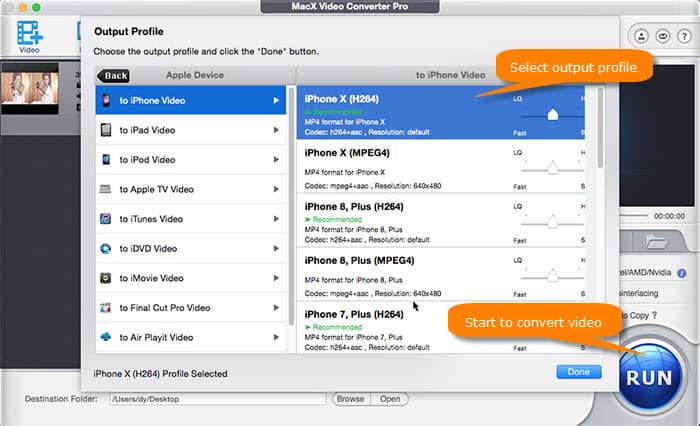The height and width of the screenshot is (426, 700).
Task: Click the info icon next to Nvidia option
Action: (682, 273)
